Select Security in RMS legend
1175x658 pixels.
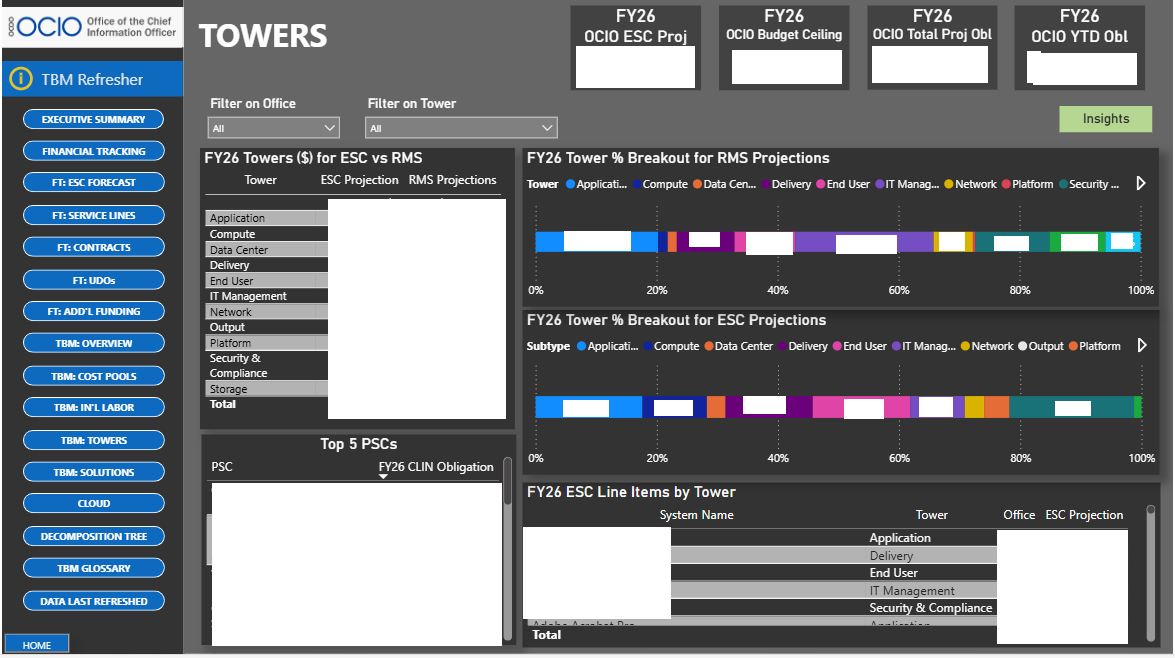[x=1089, y=184]
